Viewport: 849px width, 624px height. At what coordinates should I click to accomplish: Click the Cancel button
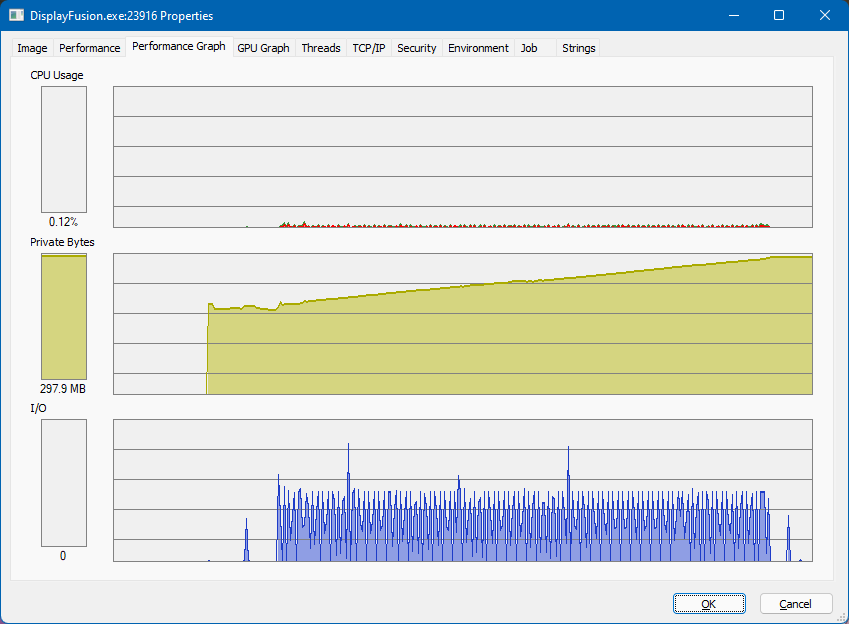pos(796,604)
